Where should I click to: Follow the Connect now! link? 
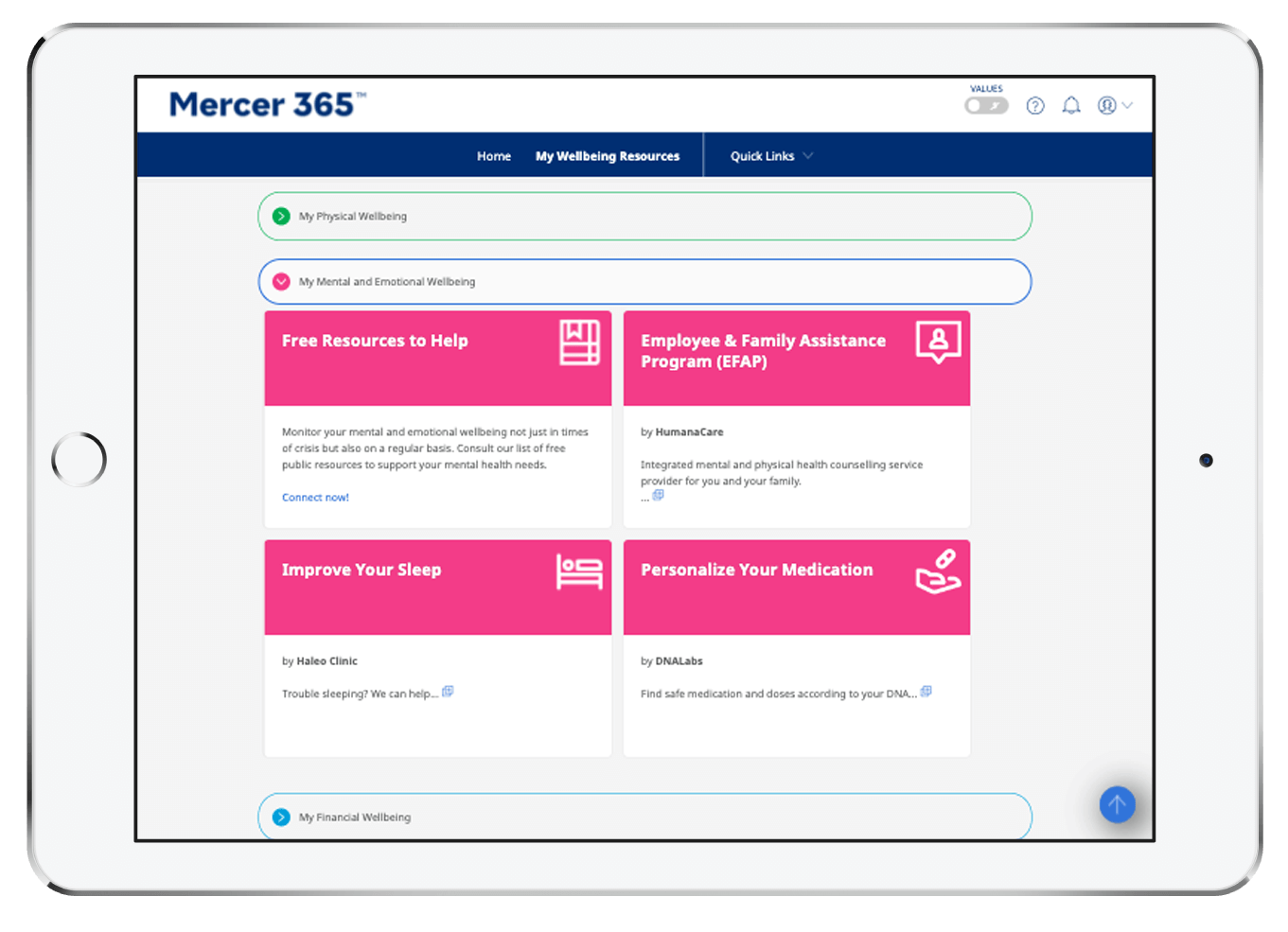[x=315, y=498]
